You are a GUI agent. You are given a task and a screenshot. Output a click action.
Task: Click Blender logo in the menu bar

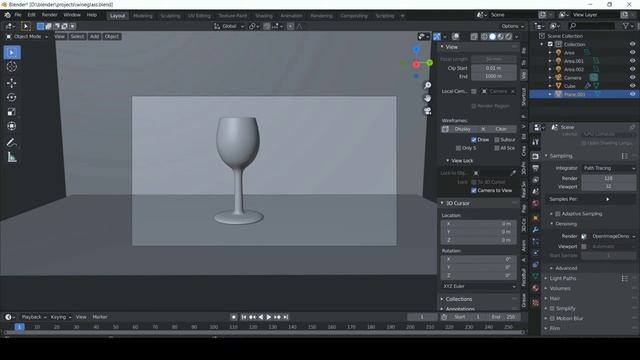pos(7,15)
